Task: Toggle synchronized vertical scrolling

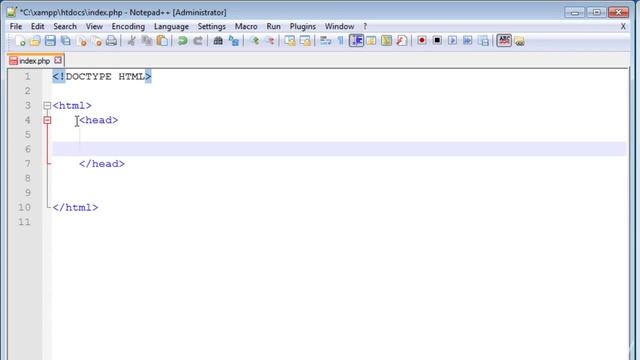Action: [290, 41]
